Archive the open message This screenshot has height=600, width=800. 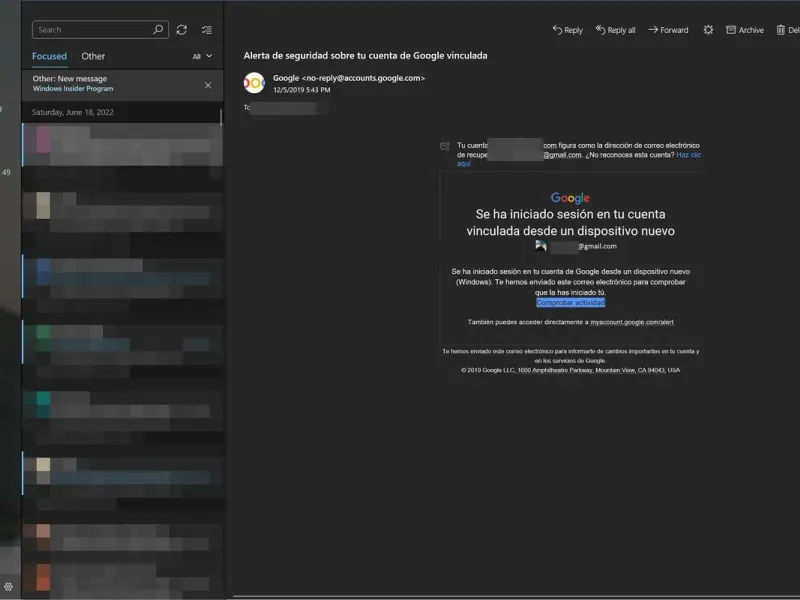pyautogui.click(x=745, y=30)
